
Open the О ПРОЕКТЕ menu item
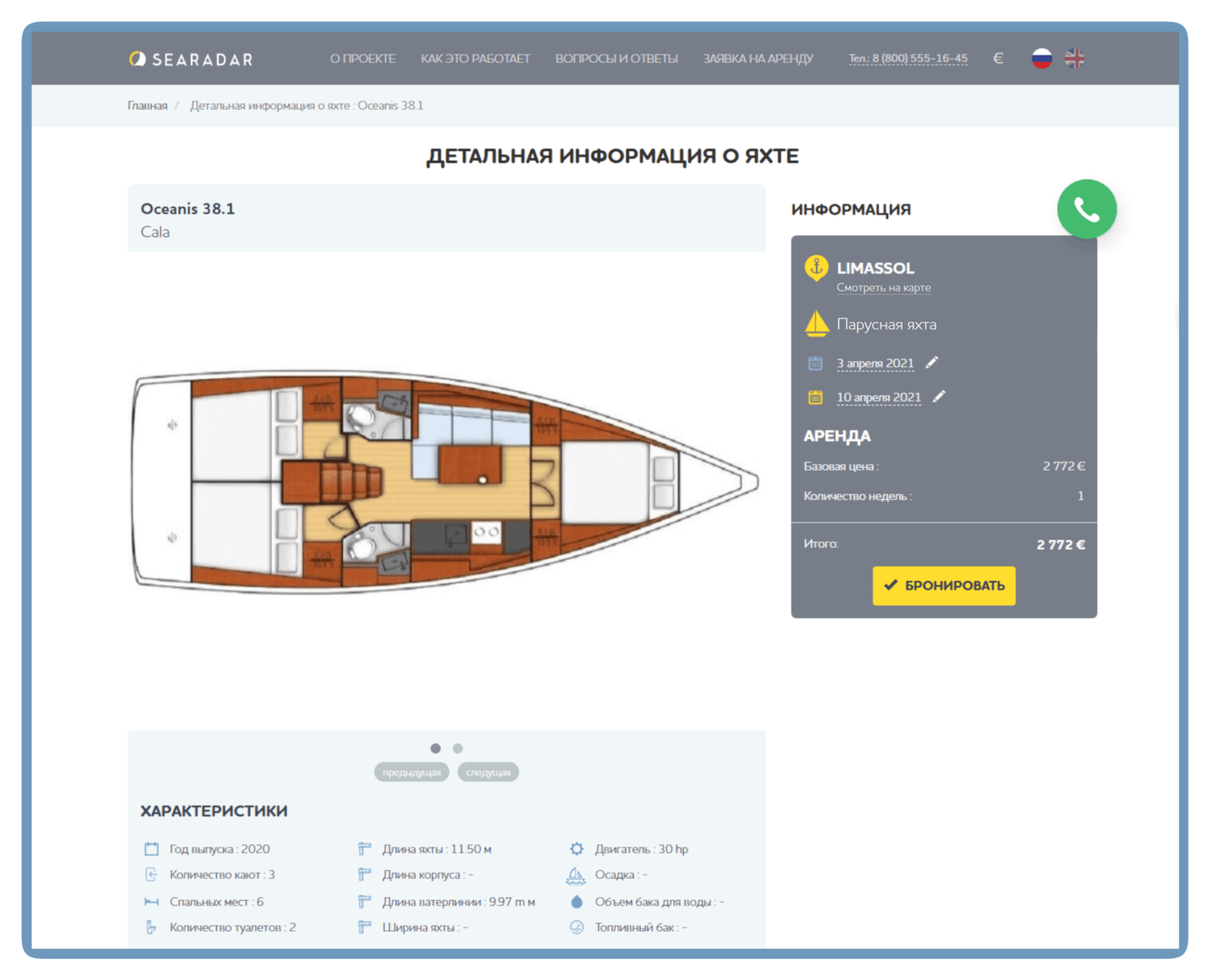tap(363, 59)
